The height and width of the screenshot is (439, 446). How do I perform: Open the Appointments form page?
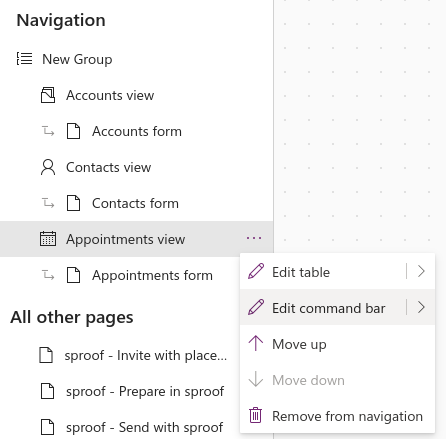coord(152,276)
